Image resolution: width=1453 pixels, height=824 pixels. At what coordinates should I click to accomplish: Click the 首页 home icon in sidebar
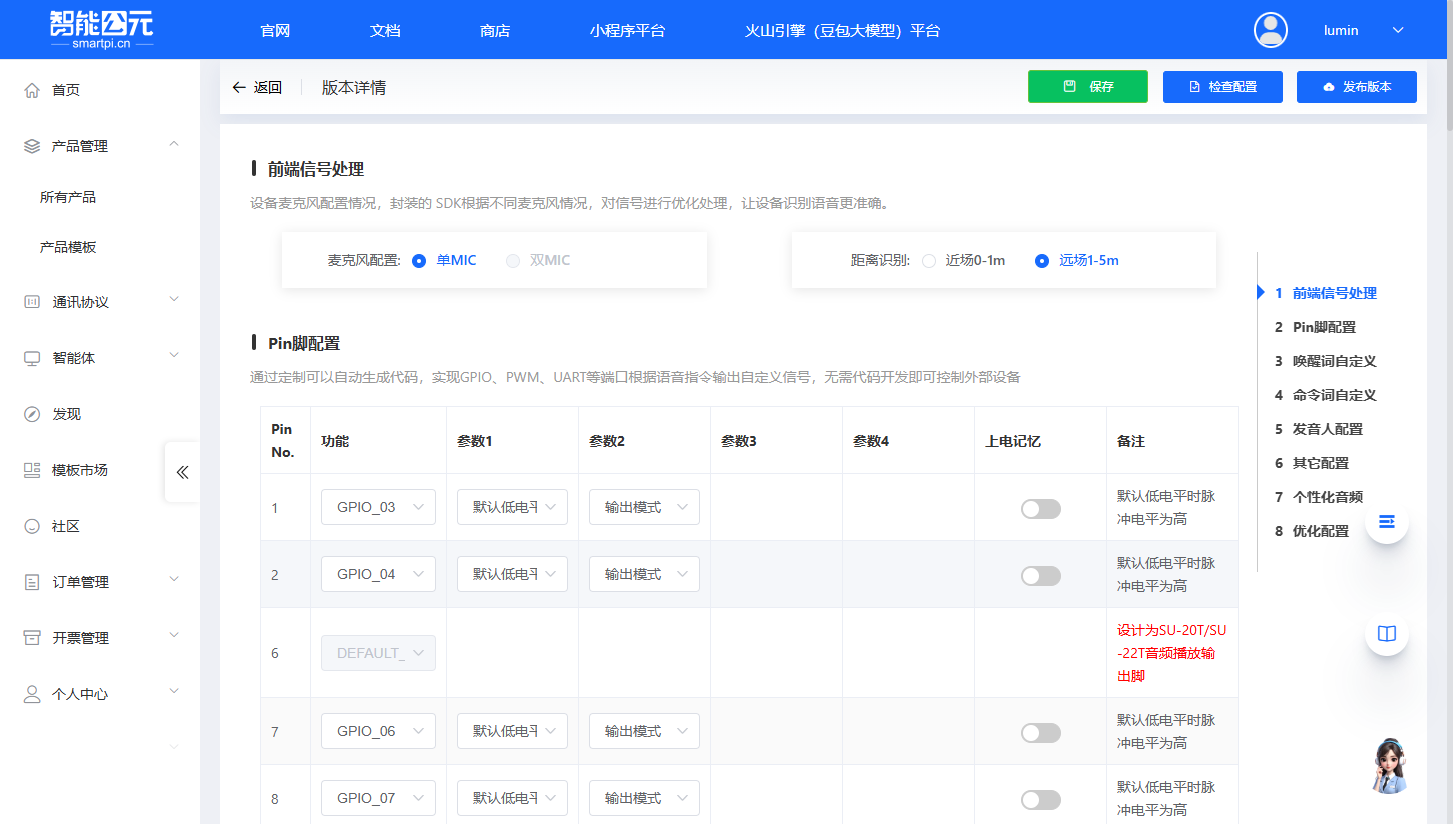(30, 89)
